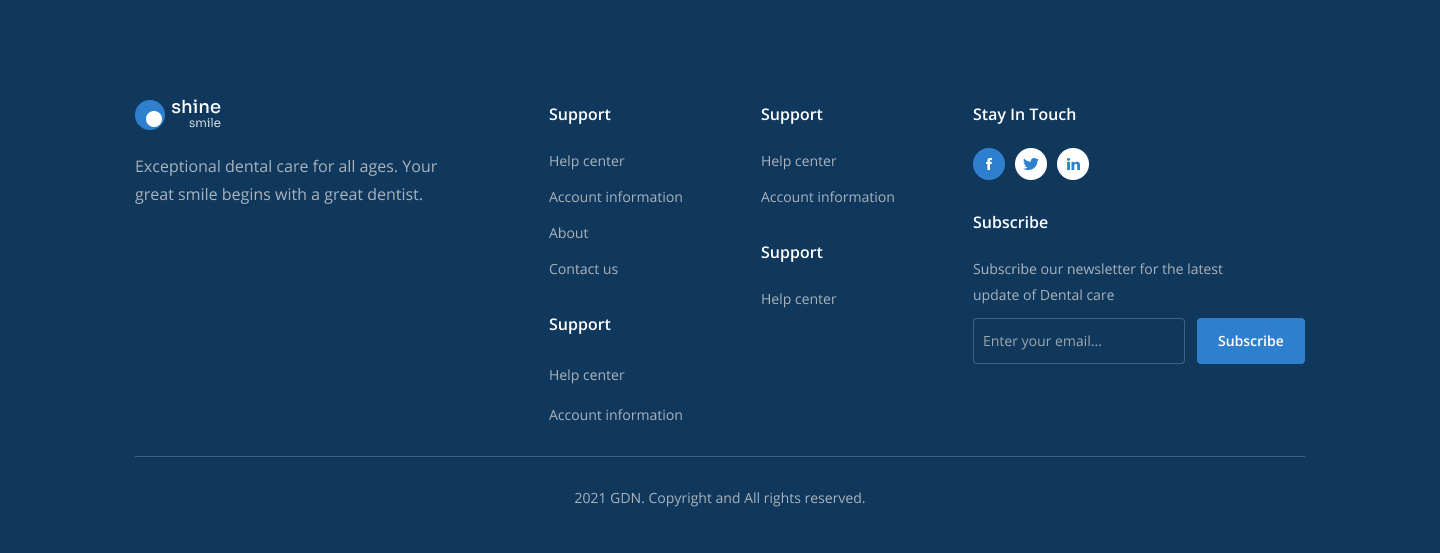Click the Twitter bird icon
The height and width of the screenshot is (553, 1440).
(1030, 164)
